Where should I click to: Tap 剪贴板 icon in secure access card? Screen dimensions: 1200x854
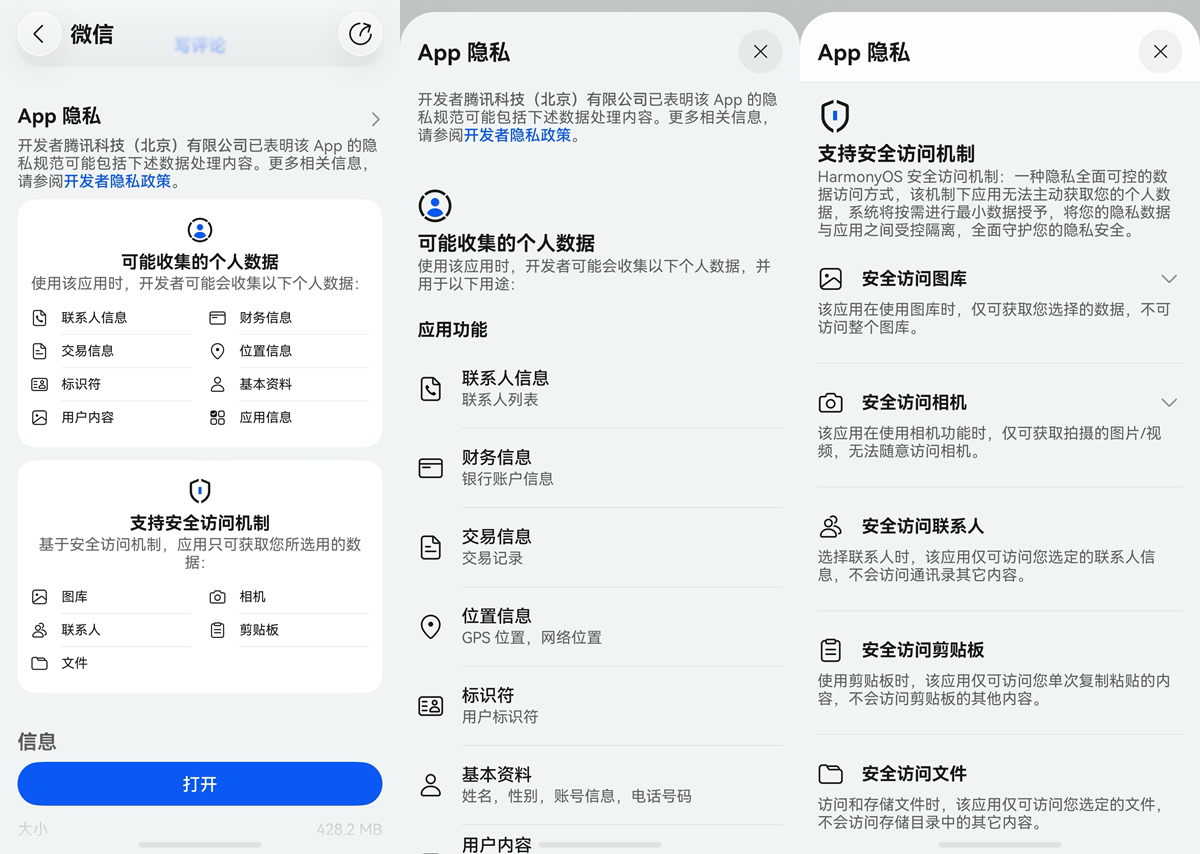pos(217,630)
